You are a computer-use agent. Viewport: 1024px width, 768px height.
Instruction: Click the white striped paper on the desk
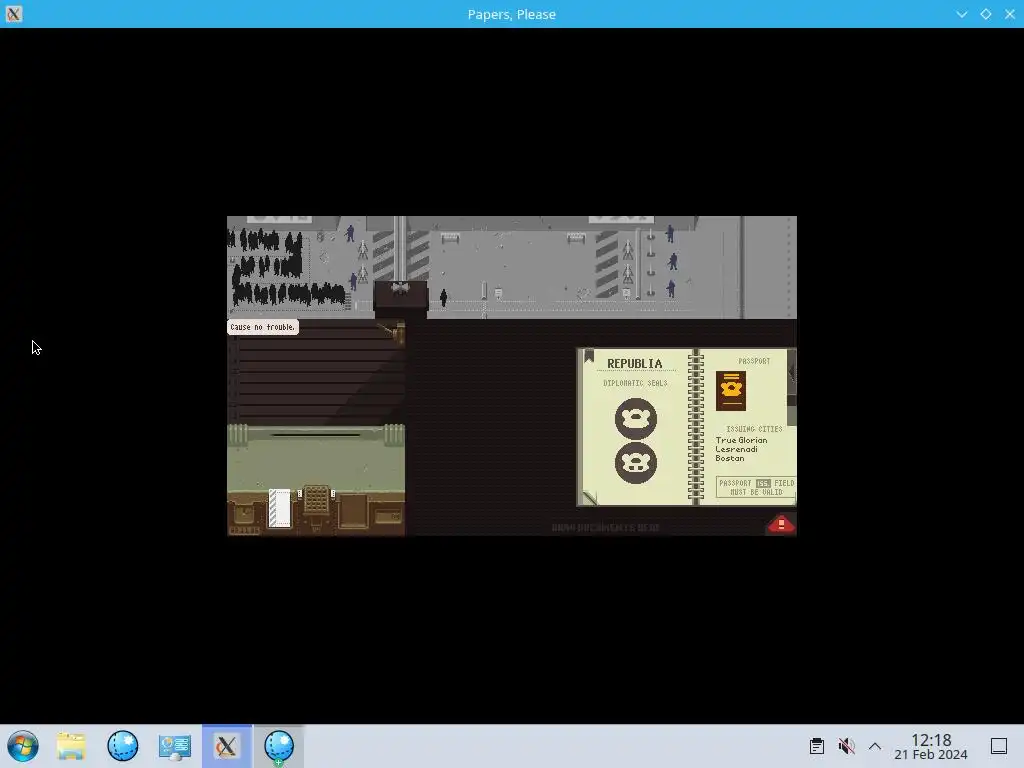coord(280,507)
